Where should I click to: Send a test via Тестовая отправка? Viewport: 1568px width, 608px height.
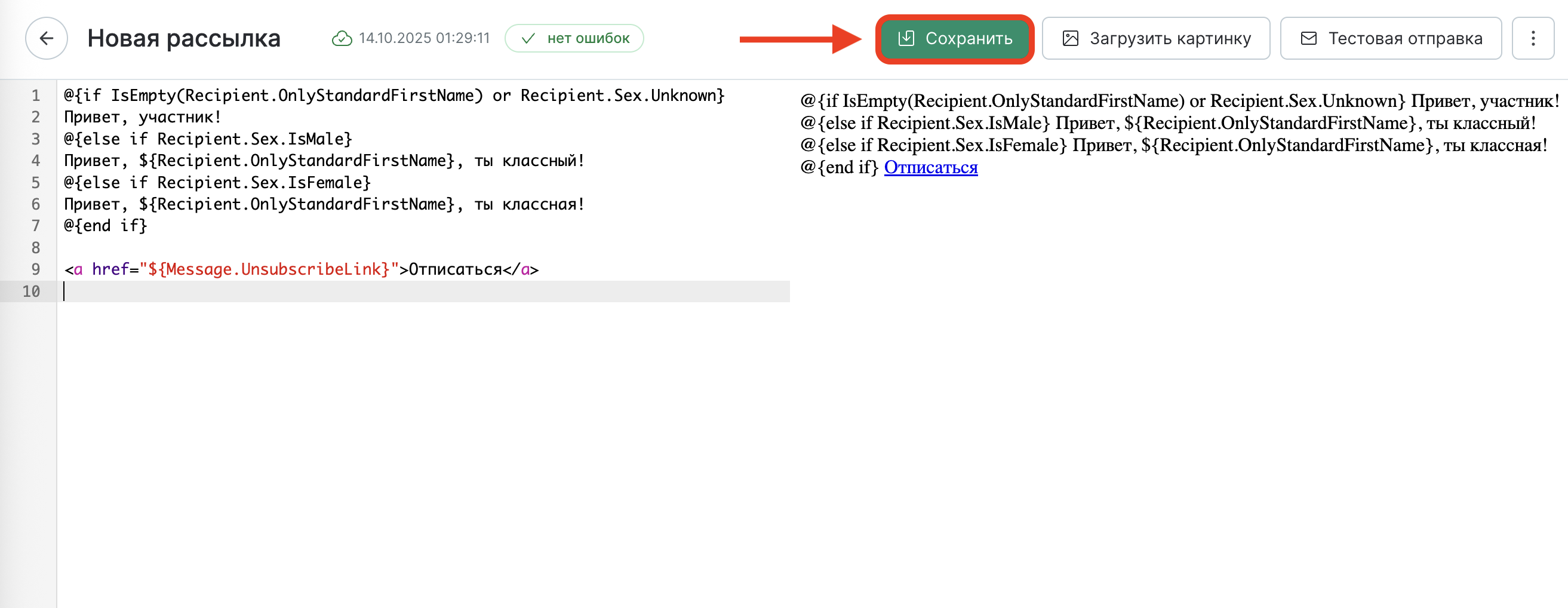point(1391,38)
